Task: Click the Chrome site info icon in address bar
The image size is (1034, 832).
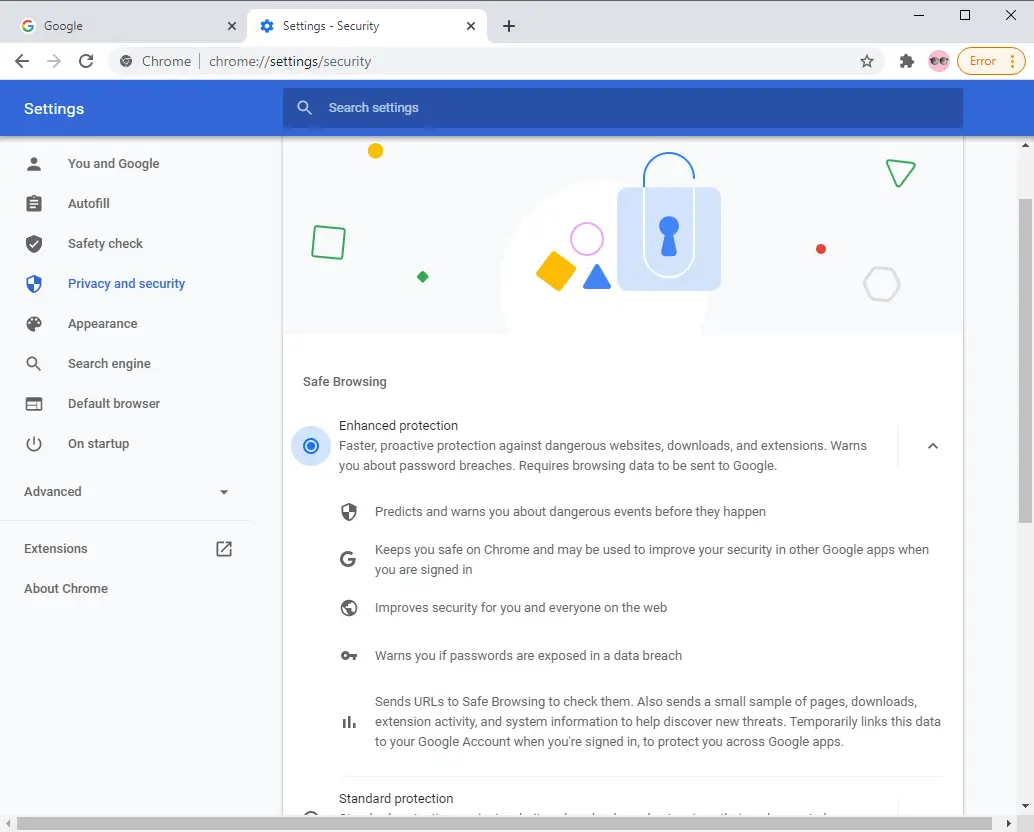Action: click(x=126, y=61)
